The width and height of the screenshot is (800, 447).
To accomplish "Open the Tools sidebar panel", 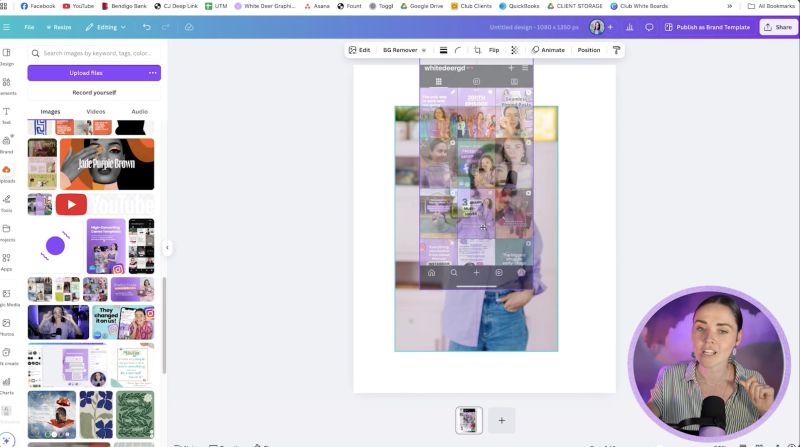I will coord(7,203).
